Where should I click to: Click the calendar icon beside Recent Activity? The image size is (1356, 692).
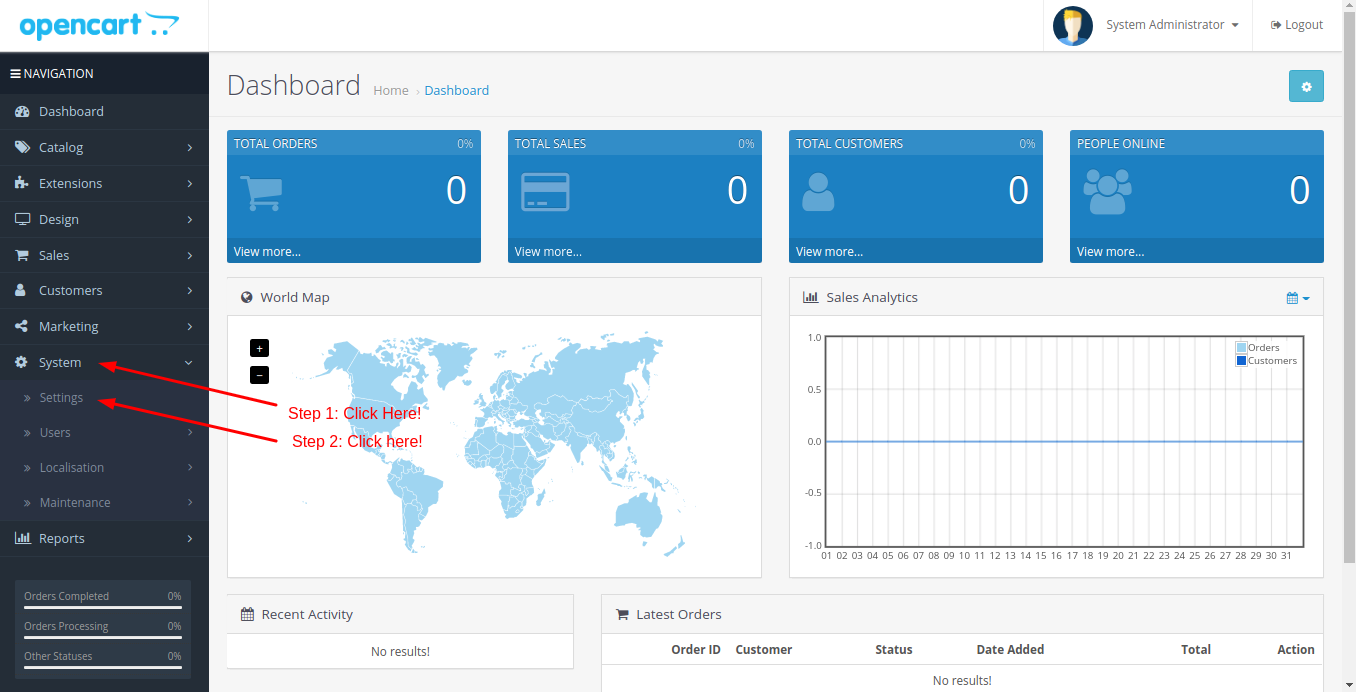[x=247, y=614]
